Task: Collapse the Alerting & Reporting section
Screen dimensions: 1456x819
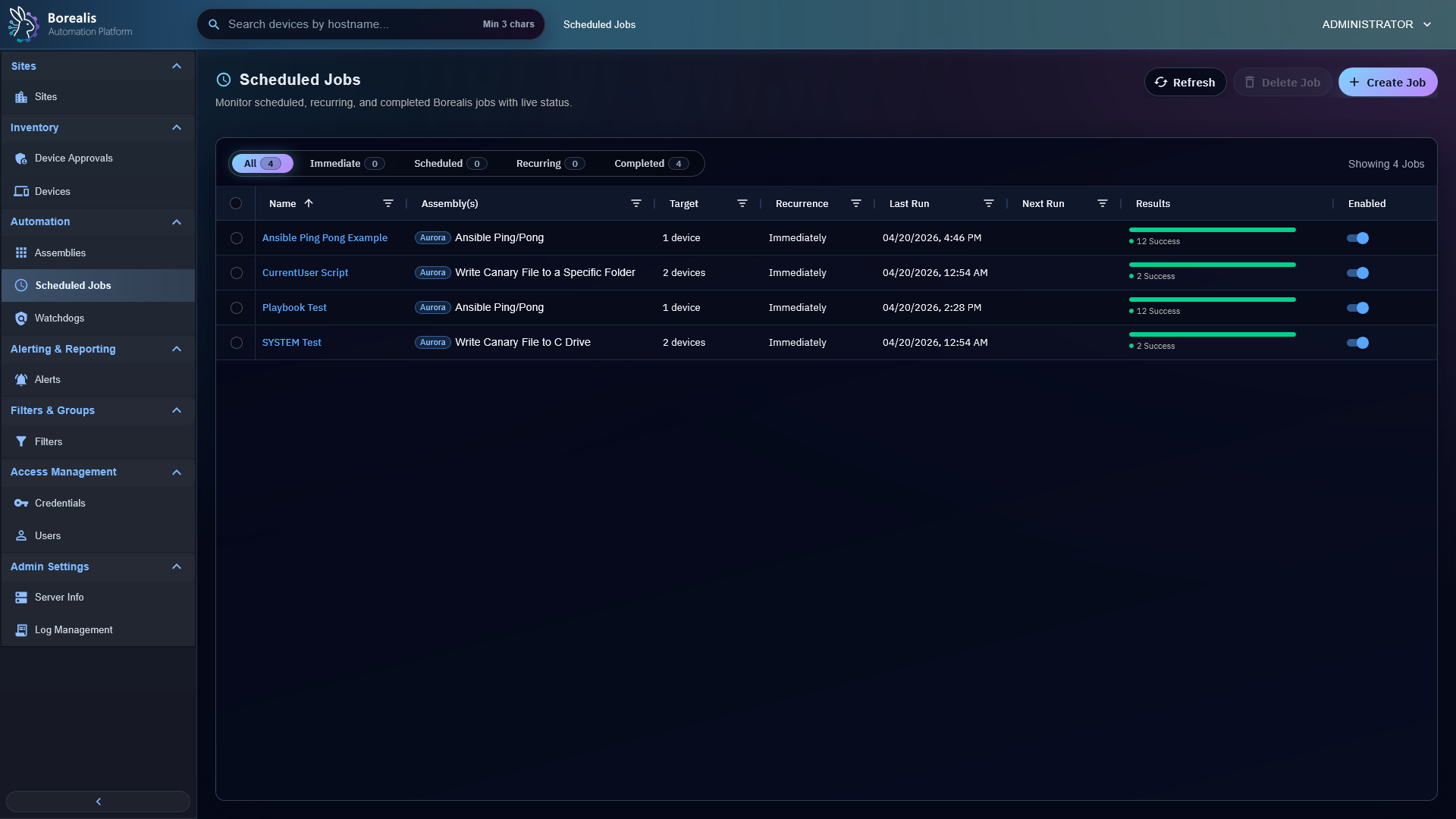Action: 177,349
